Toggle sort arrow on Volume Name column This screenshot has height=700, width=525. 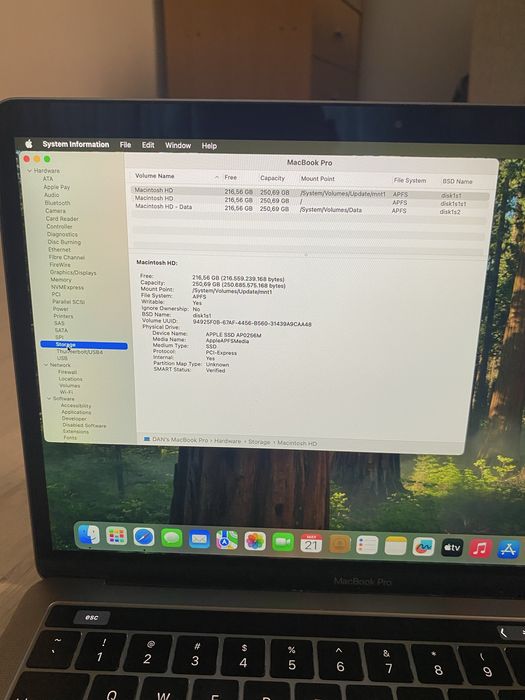tap(217, 177)
